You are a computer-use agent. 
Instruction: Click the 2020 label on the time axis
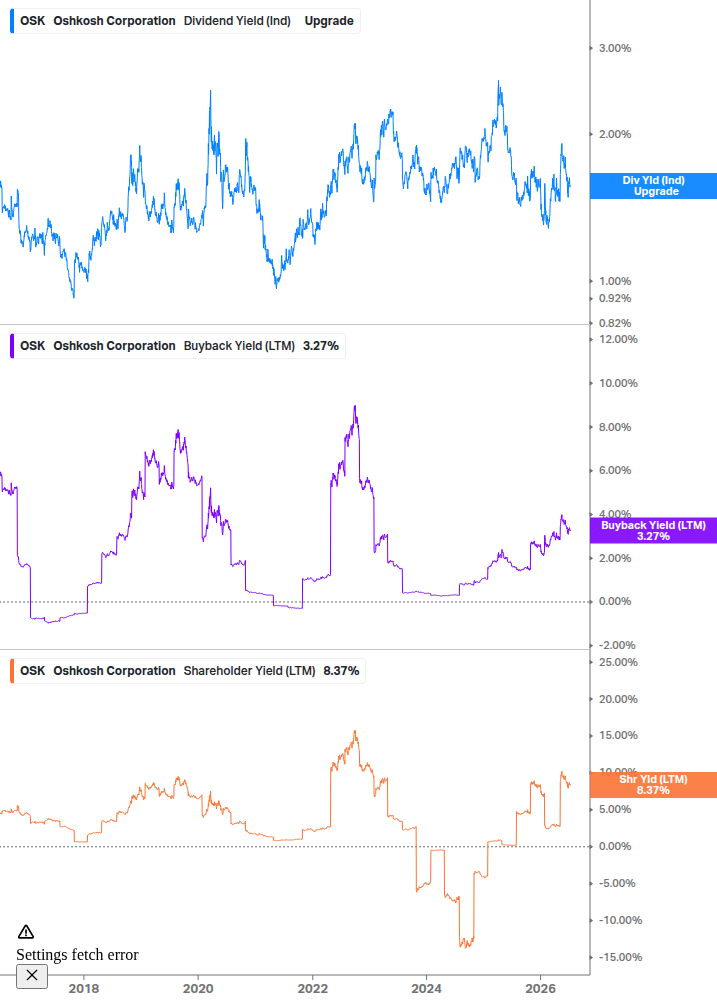[x=198, y=988]
